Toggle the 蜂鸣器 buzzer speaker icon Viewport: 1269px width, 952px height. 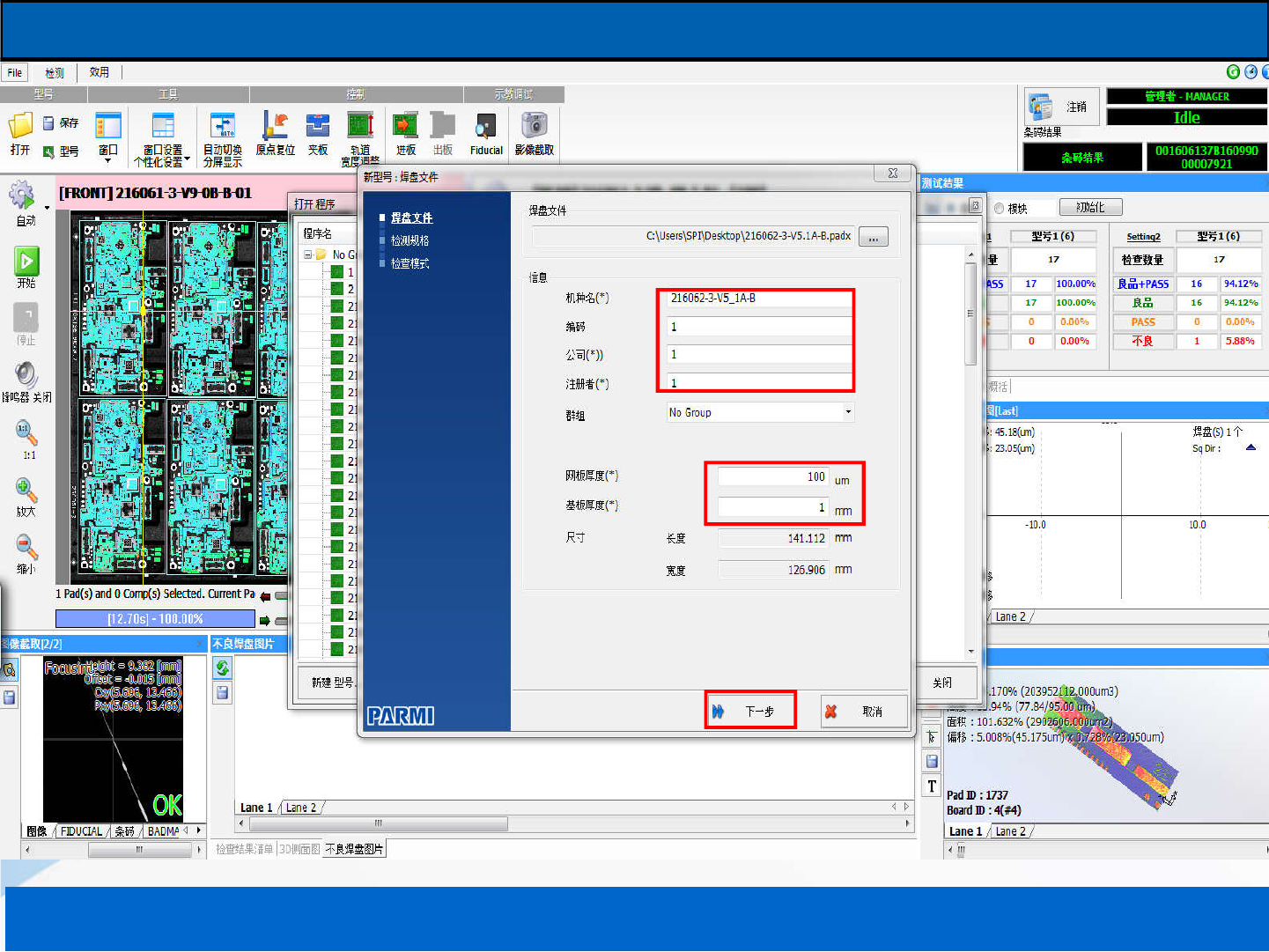click(26, 374)
